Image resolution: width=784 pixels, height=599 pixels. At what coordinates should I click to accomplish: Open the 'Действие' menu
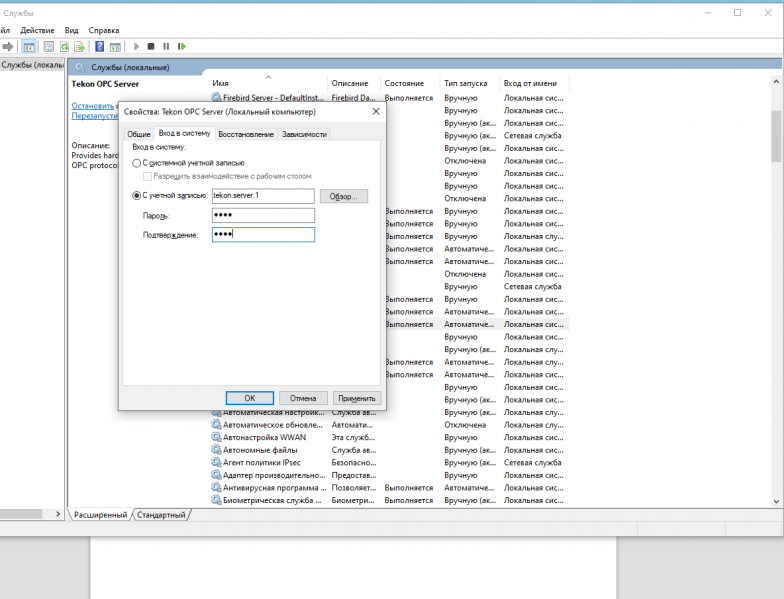click(37, 31)
